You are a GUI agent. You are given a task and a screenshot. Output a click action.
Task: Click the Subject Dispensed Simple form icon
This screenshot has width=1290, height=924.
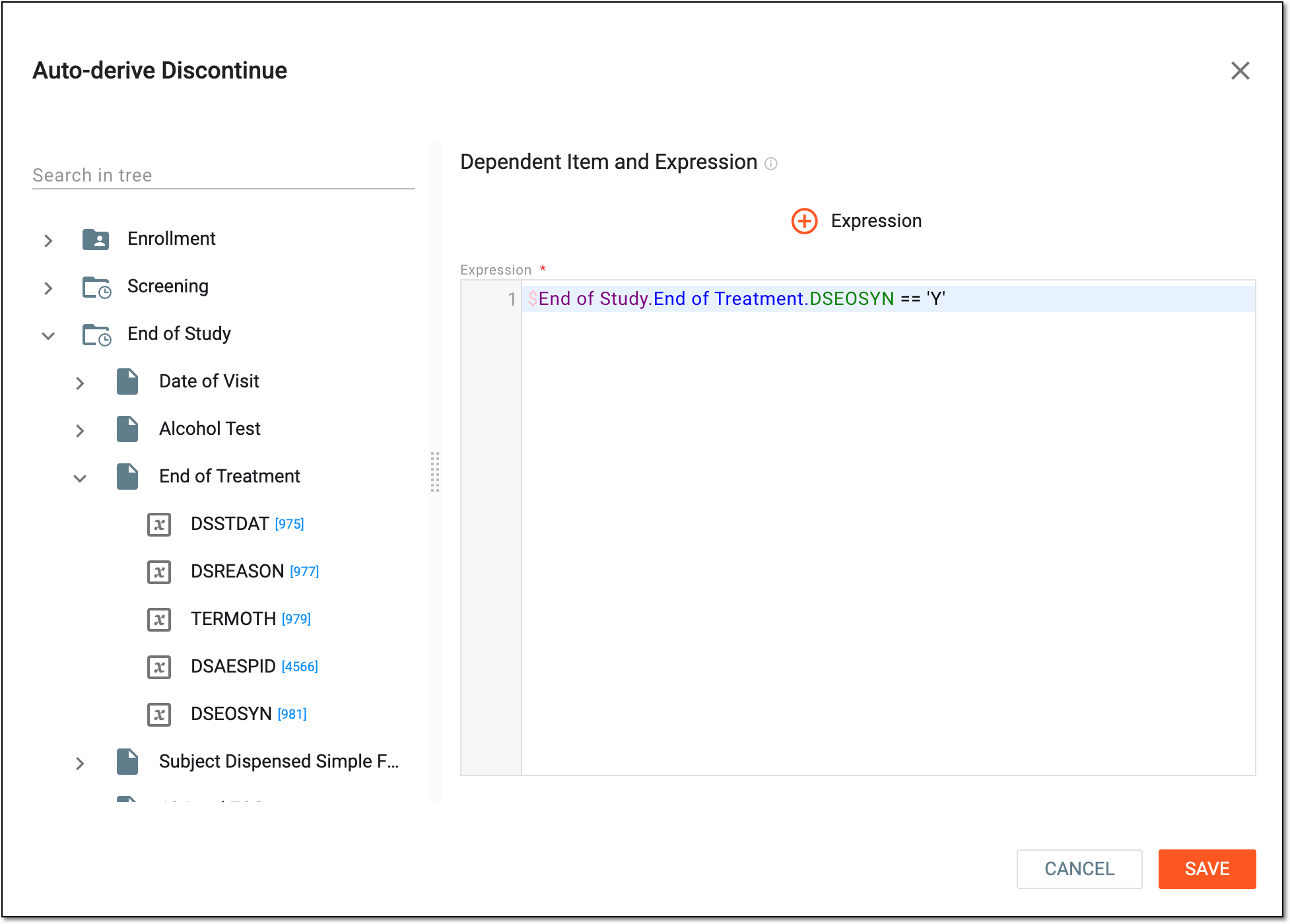127,762
